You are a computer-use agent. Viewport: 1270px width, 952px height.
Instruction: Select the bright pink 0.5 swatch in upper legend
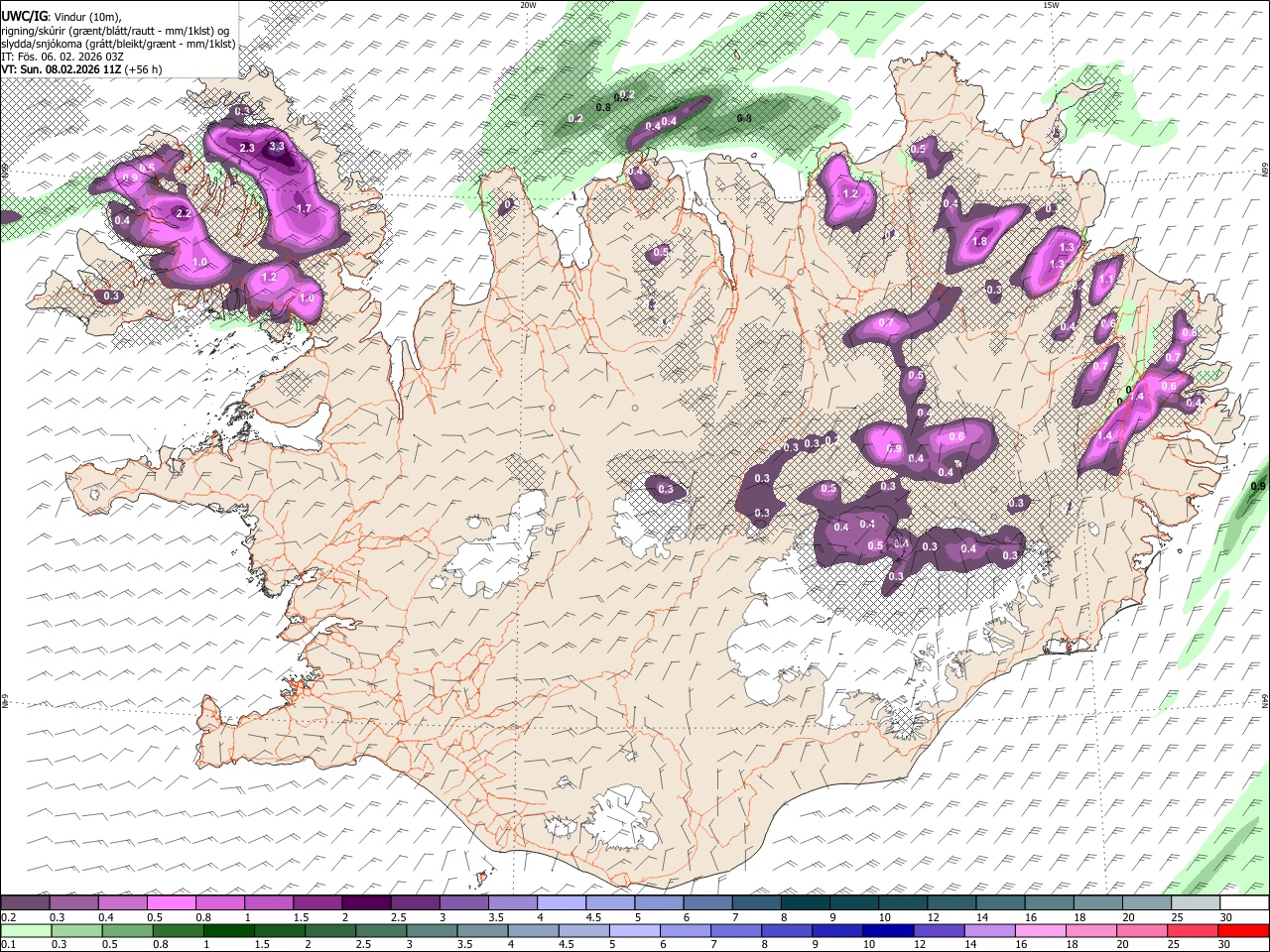coord(172,903)
